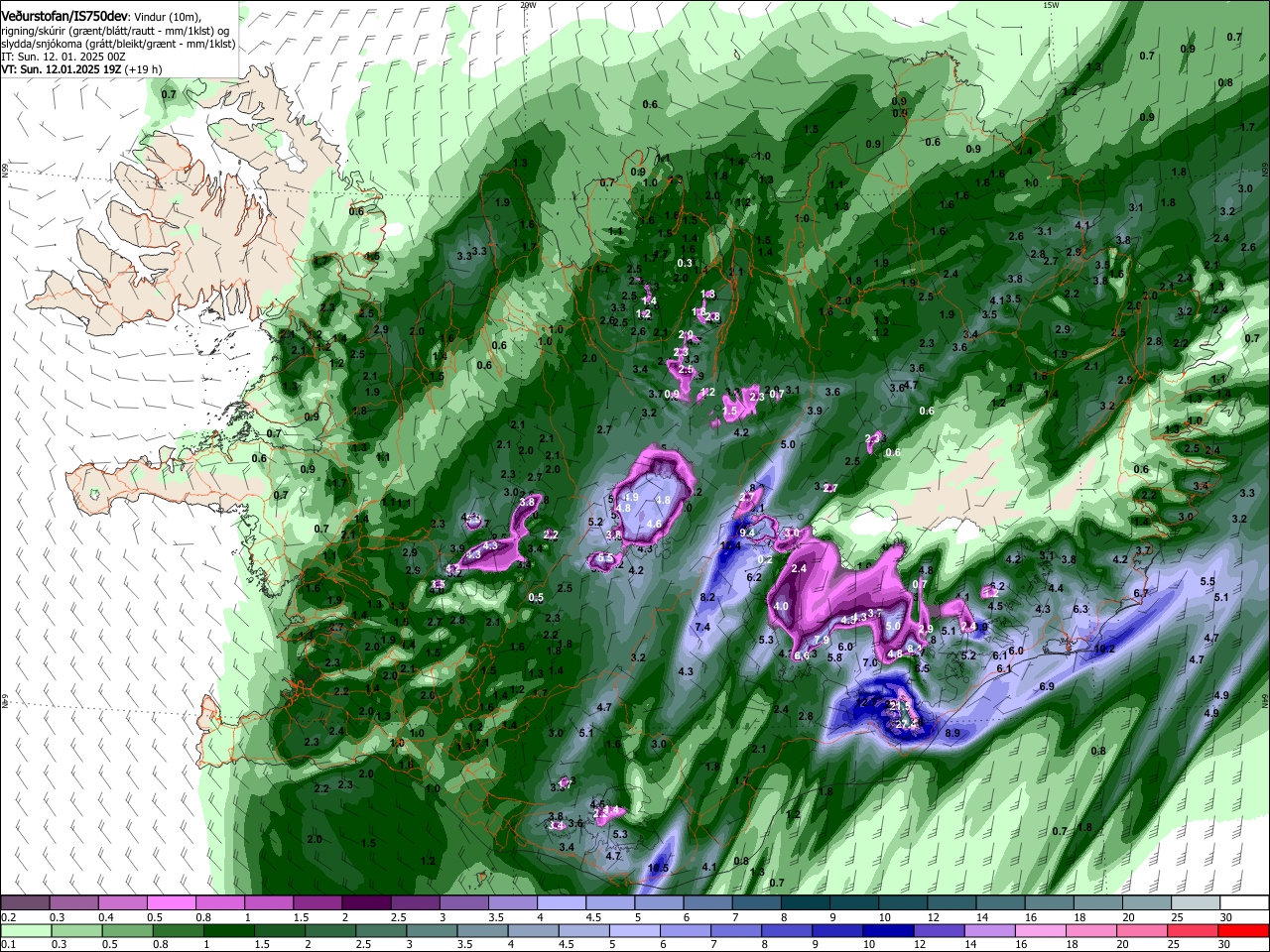Screen dimensions: 1270x952
Task: Select upper legend dark purple swatch 2–2.5
Action: coord(365,903)
